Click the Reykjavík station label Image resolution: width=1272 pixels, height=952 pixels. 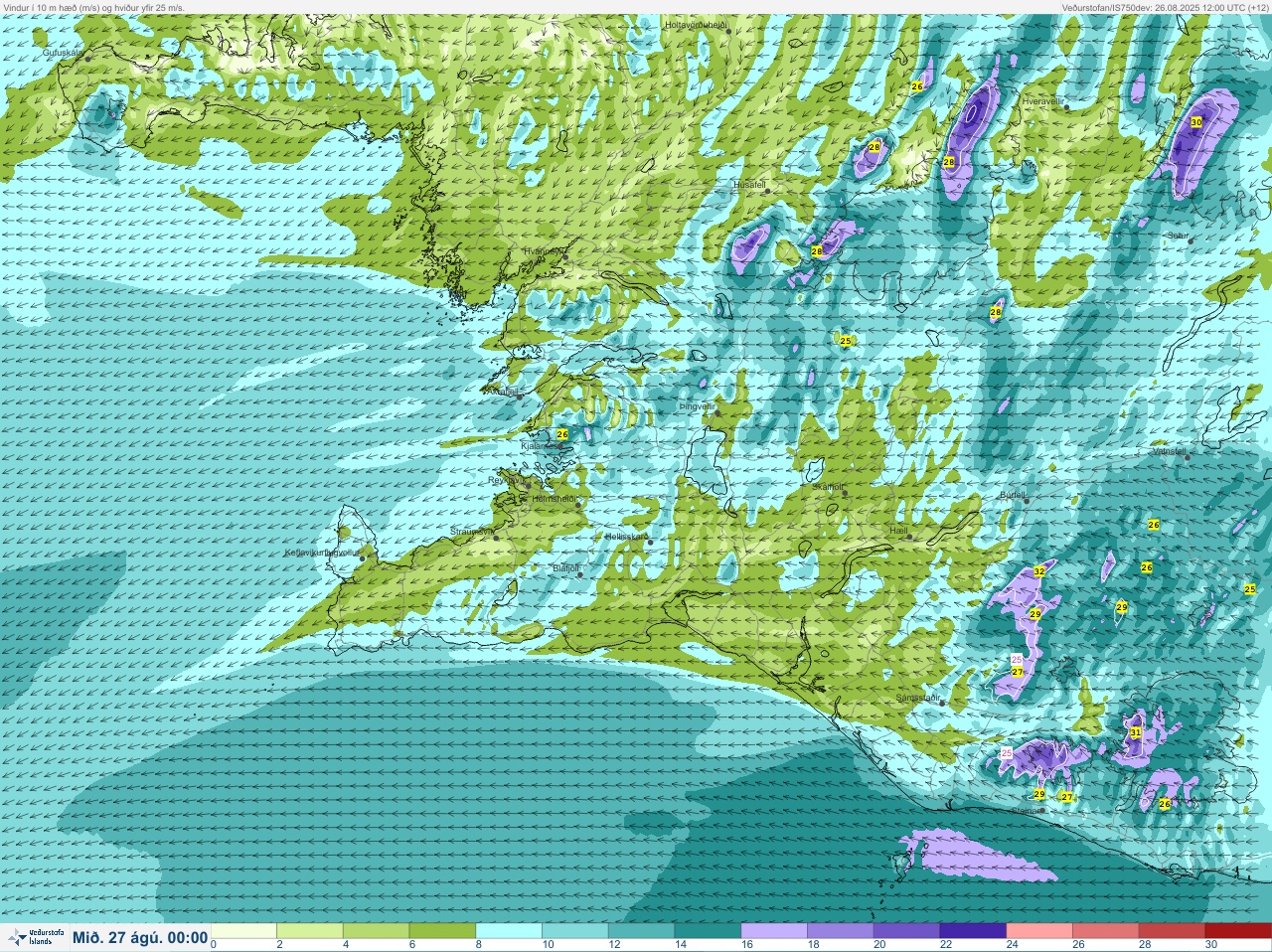[506, 480]
